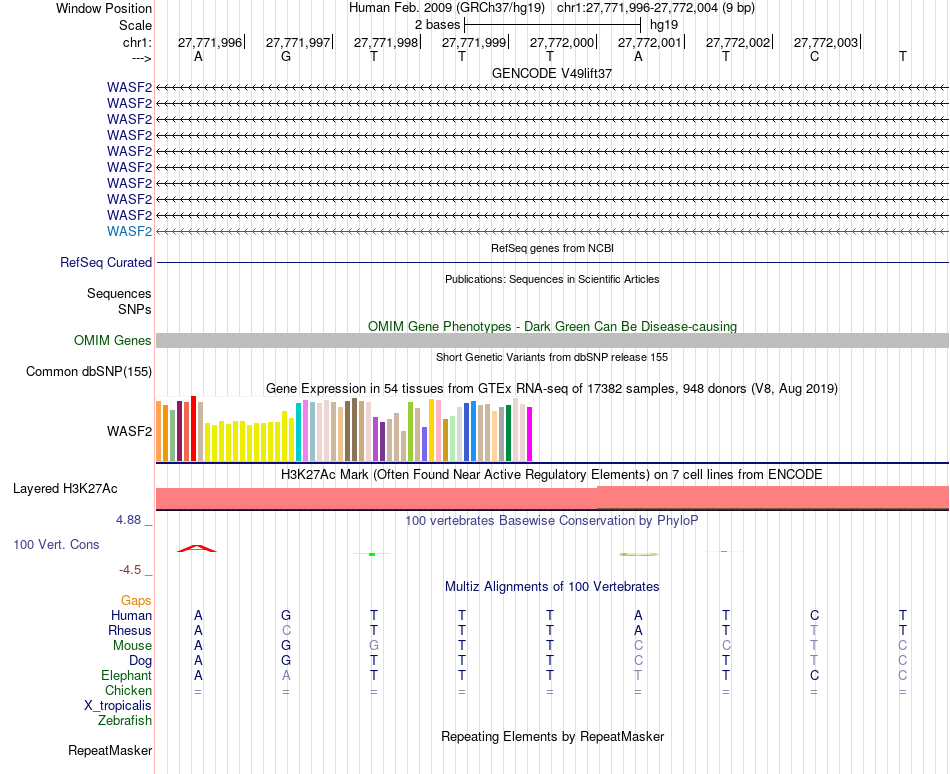Viewport: 950px width, 774px height.
Task: Click base C in the ruler sequence row
Action: click(814, 56)
